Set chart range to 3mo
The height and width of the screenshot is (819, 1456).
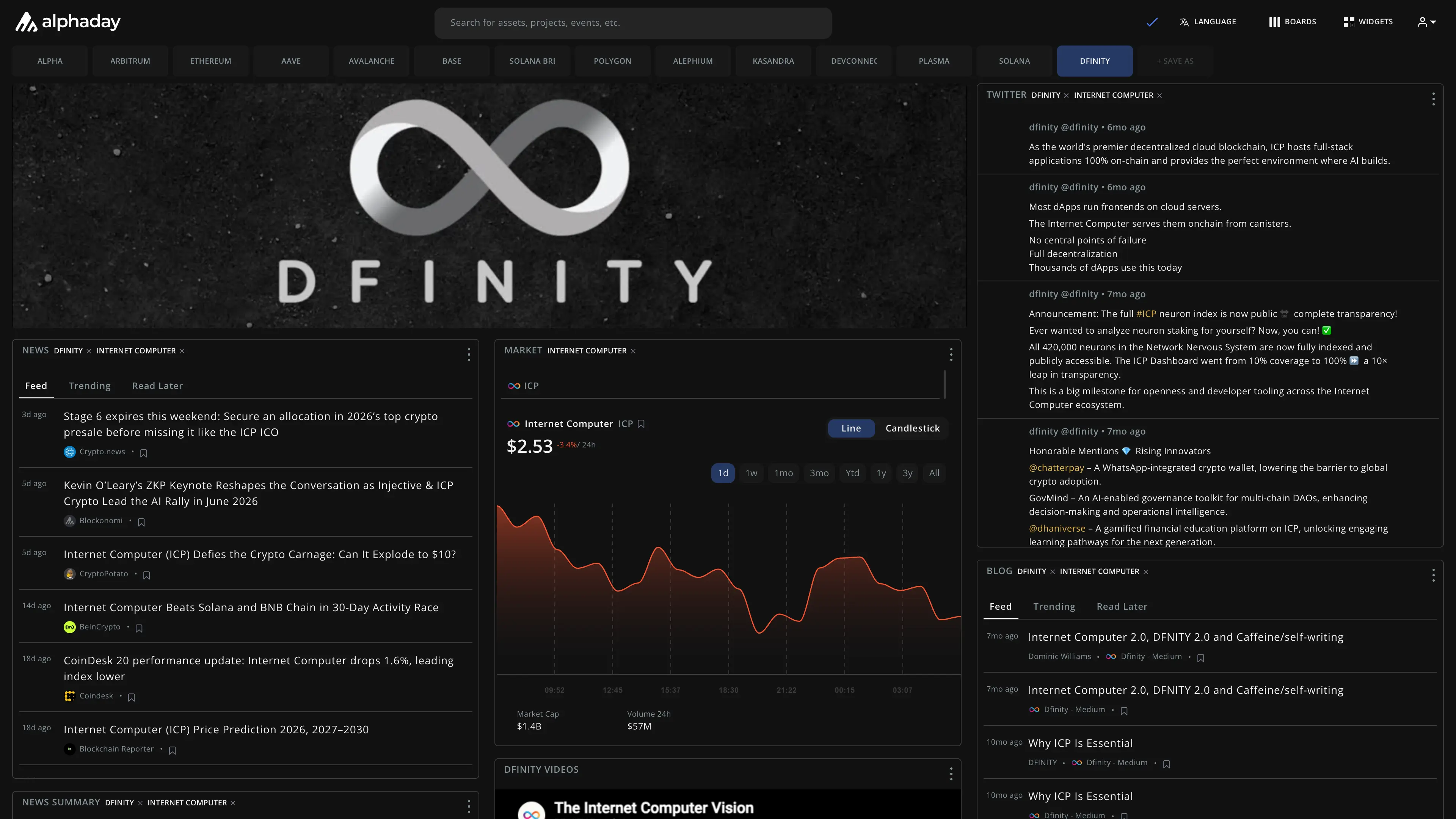click(819, 473)
